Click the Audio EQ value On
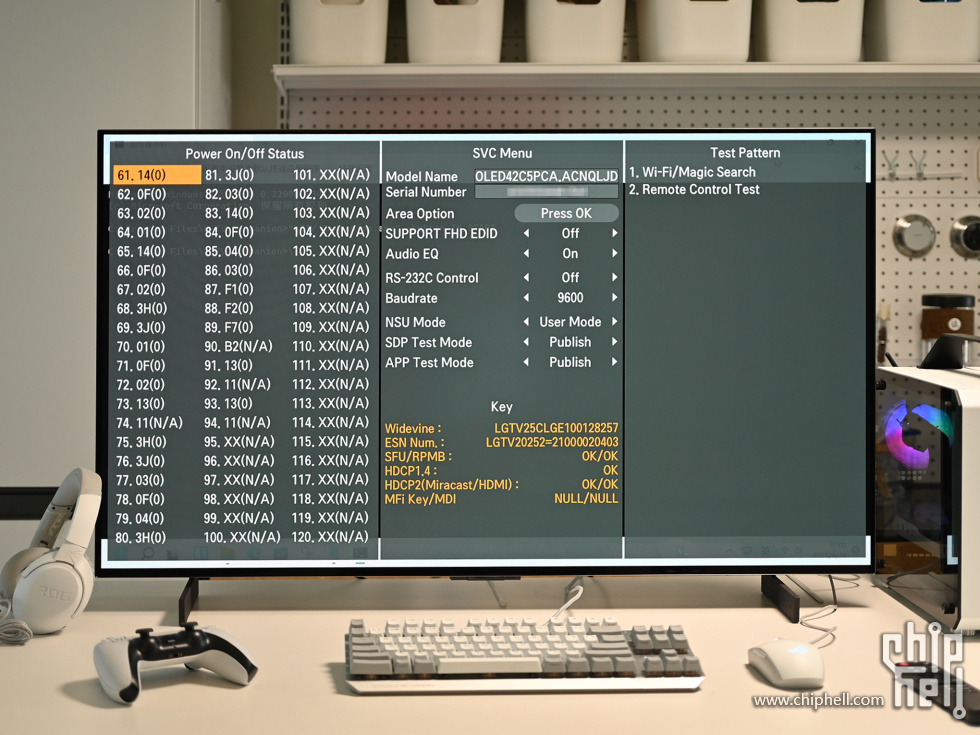Image resolution: width=980 pixels, height=735 pixels. [570, 254]
